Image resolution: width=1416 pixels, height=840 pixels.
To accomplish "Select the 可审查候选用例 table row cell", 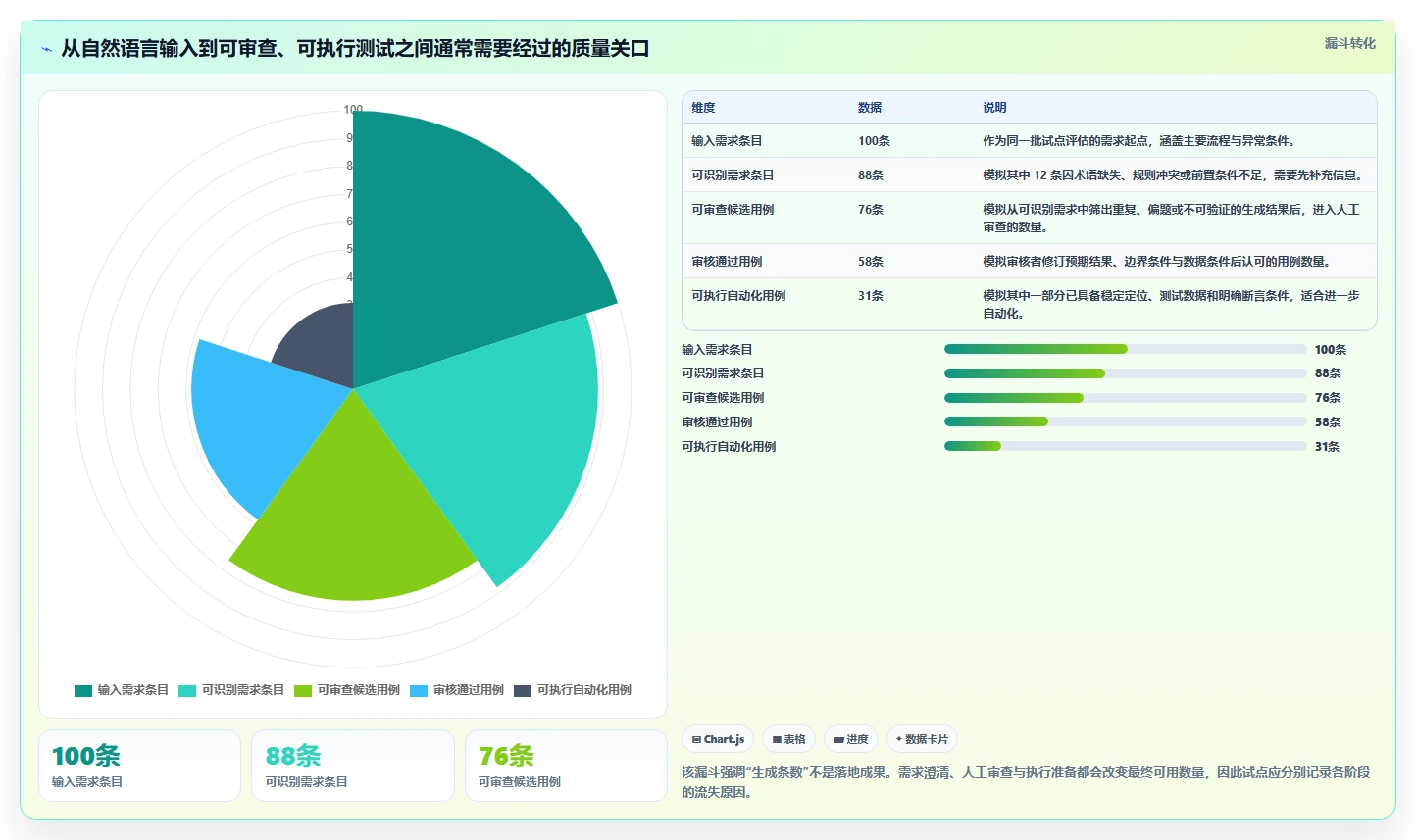I will [x=733, y=210].
